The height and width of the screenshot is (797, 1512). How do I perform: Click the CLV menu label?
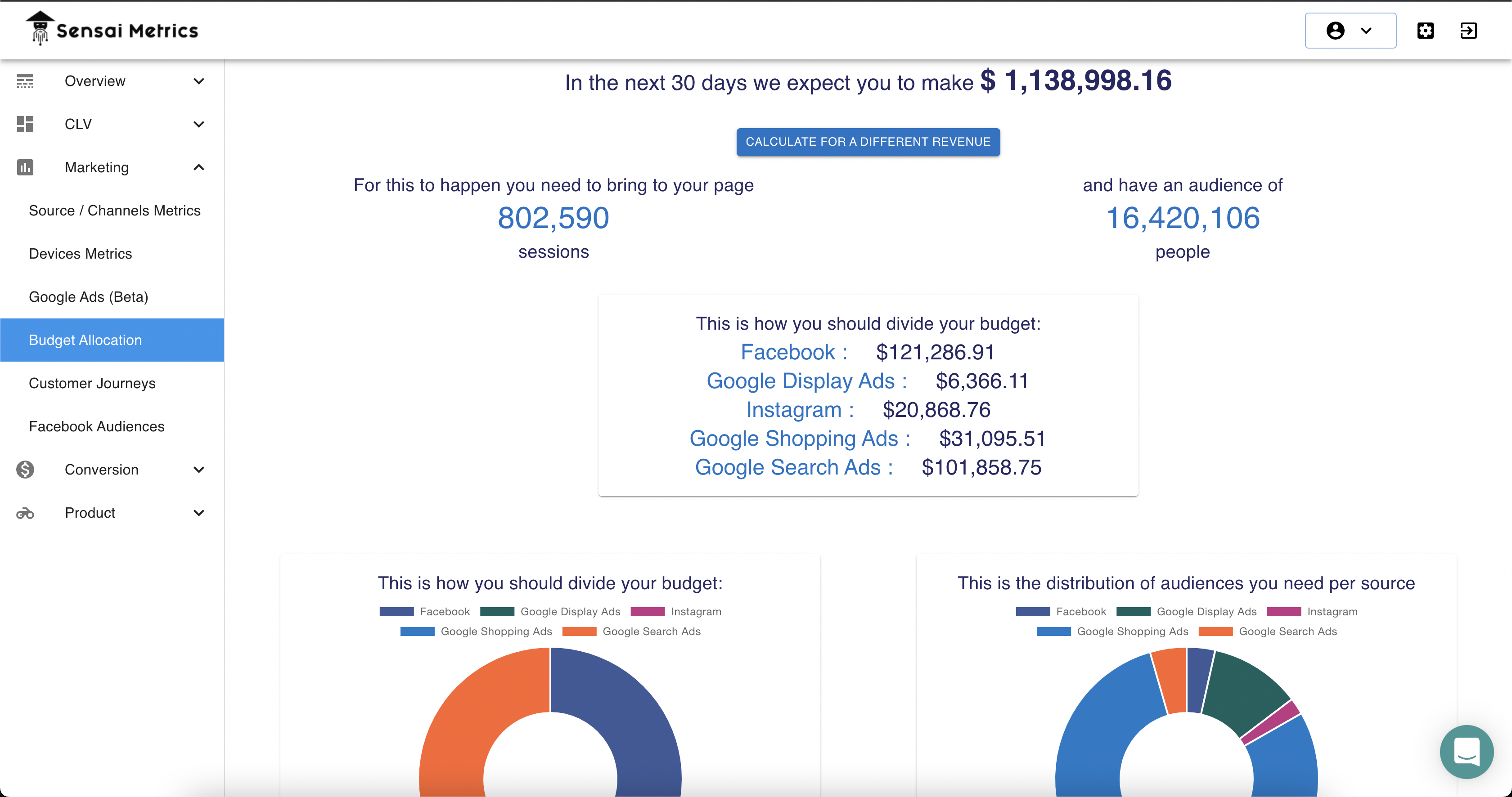point(78,124)
